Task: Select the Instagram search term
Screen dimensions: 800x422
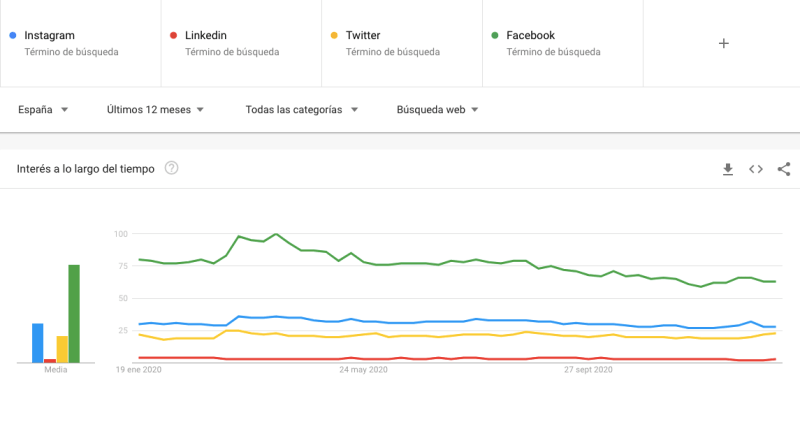Action: pyautogui.click(x=80, y=43)
